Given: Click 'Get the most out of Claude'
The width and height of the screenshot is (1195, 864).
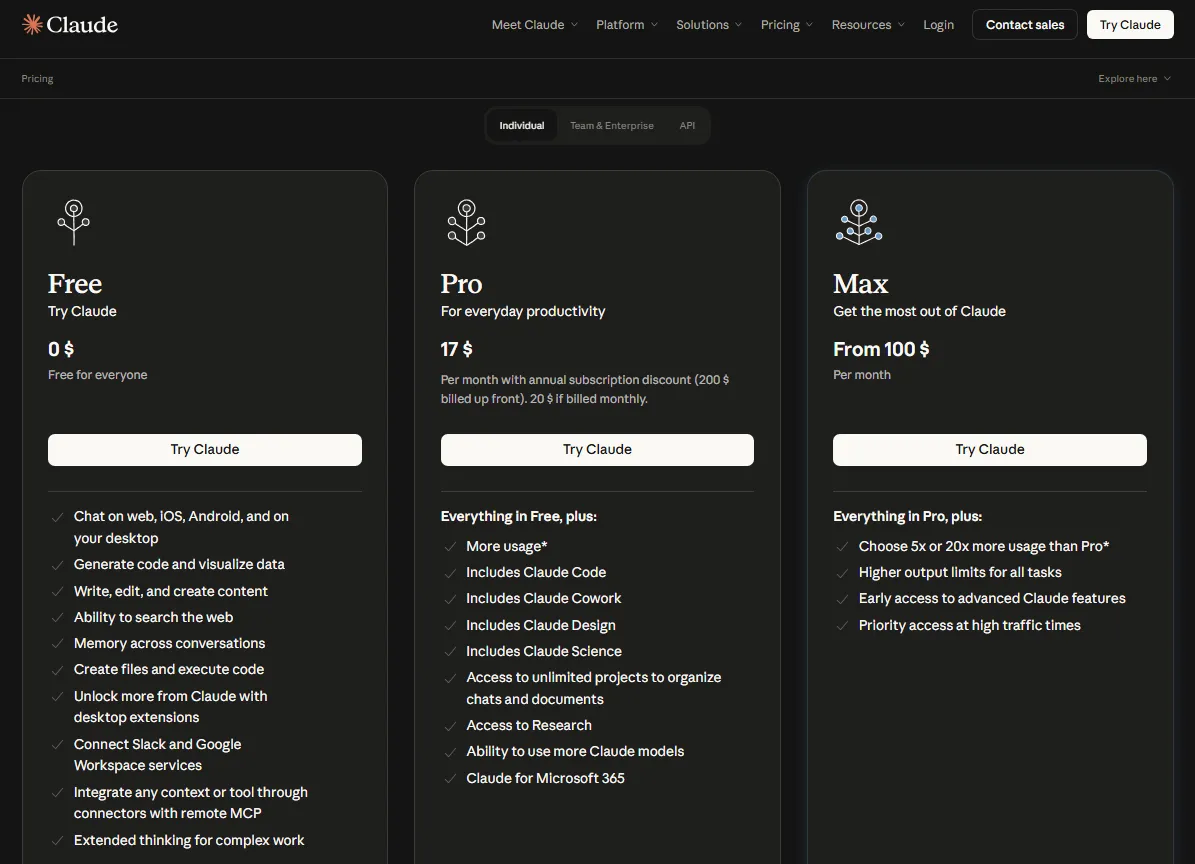Looking at the screenshot, I should coord(919,311).
